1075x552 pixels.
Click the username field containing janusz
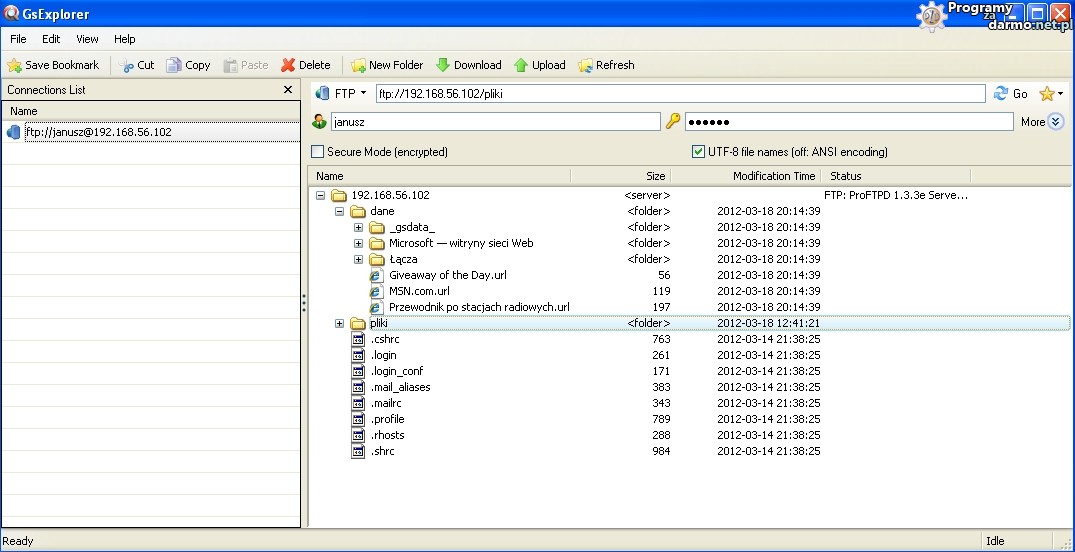click(x=495, y=122)
